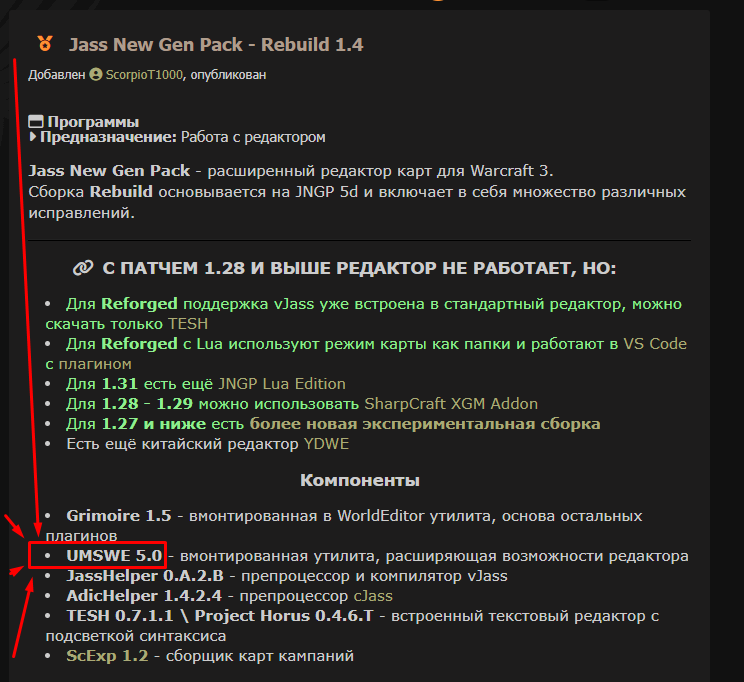744x682 pixels.
Task: Expand the Предназначение disclosure triangle
Action: pyautogui.click(x=33, y=137)
